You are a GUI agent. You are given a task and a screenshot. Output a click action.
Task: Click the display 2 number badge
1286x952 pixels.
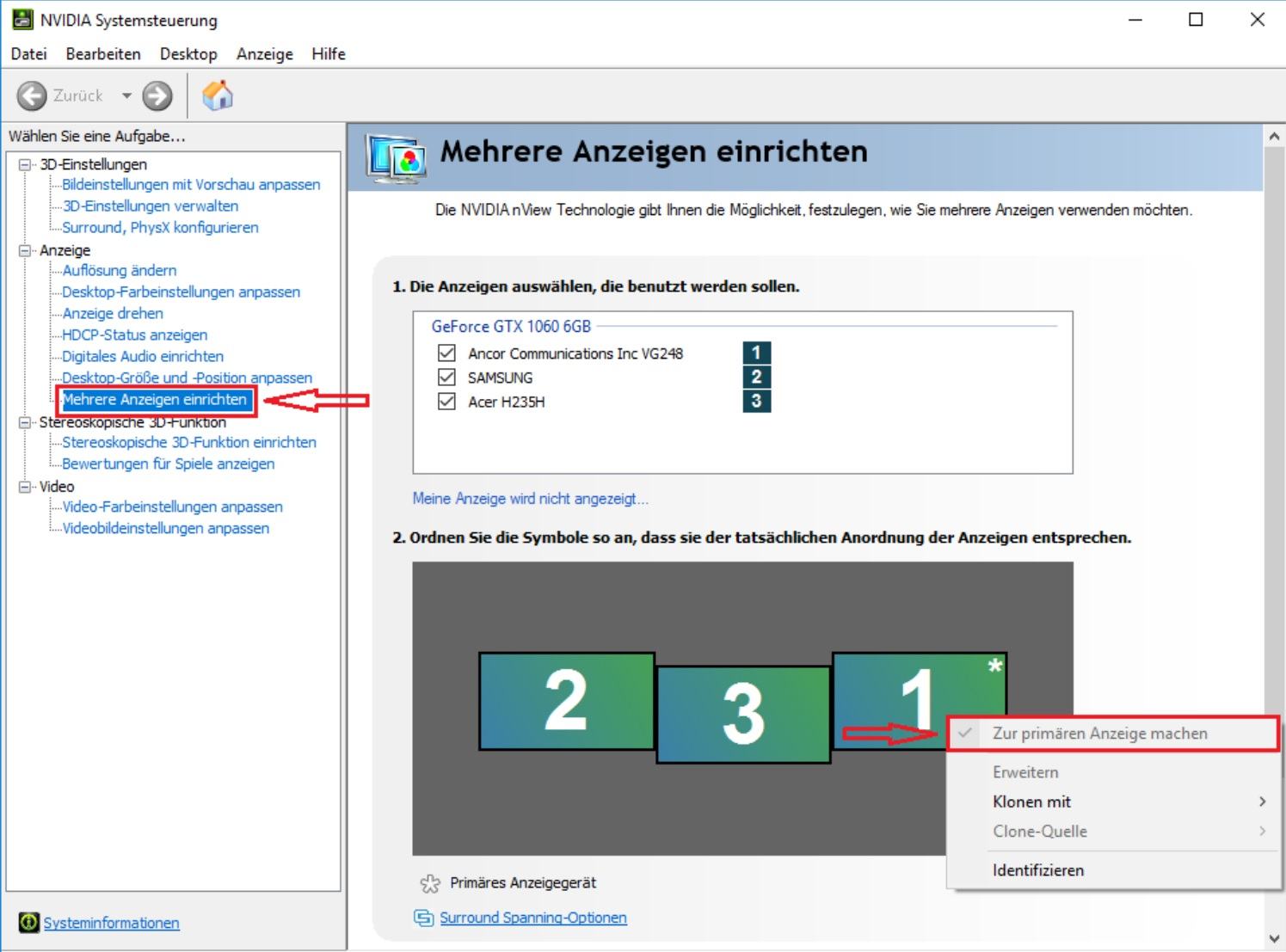(756, 377)
